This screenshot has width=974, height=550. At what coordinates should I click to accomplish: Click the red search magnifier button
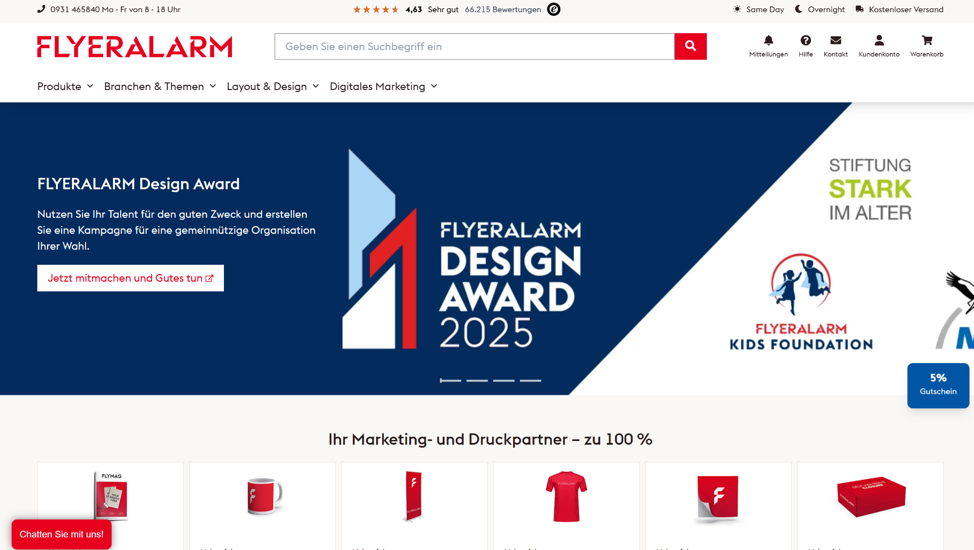click(x=690, y=46)
